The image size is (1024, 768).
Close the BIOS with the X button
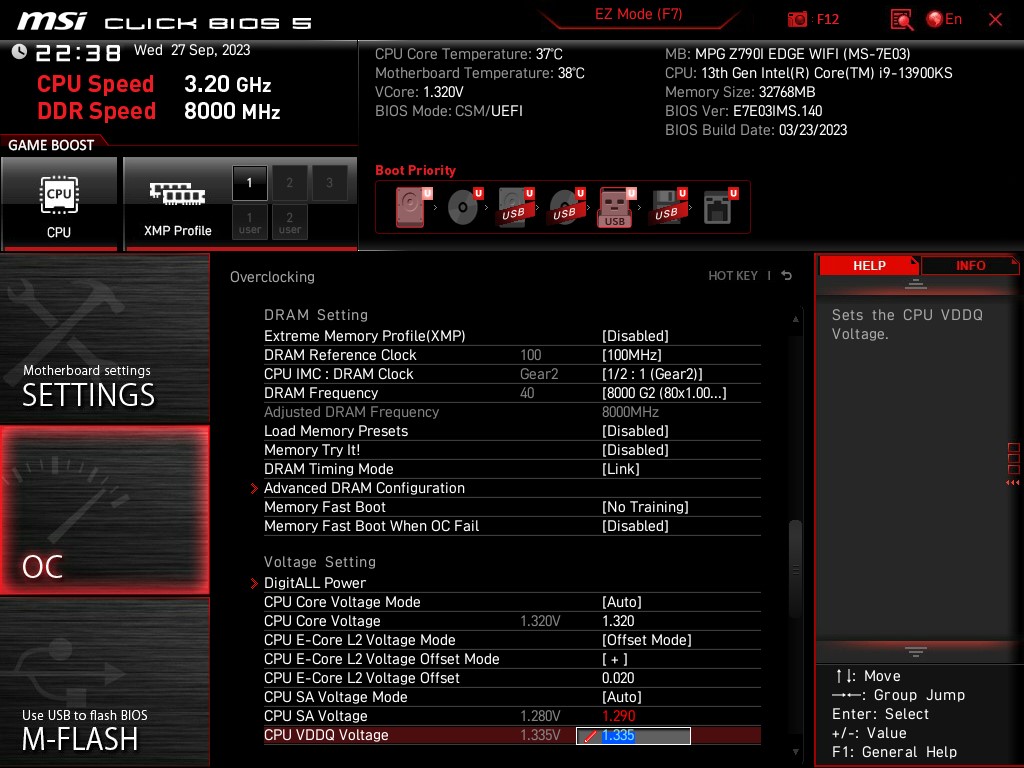coord(995,20)
